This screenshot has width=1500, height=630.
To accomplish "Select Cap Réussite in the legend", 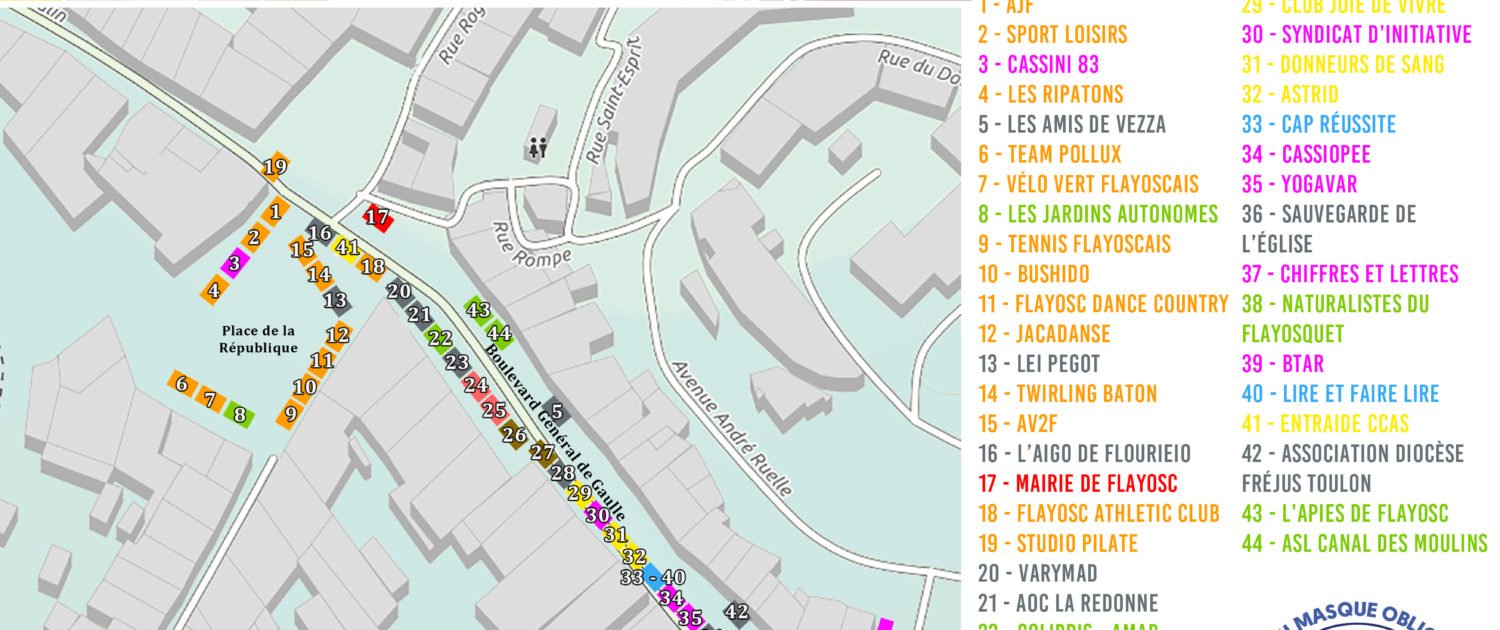I will pos(1318,125).
